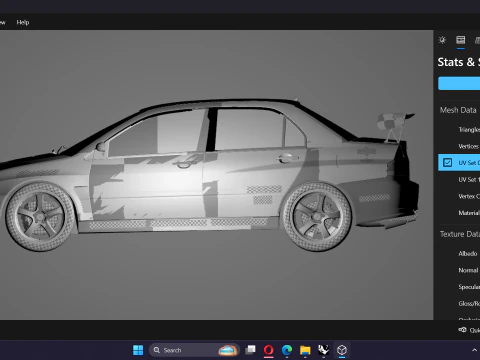The height and width of the screenshot is (360, 480).
Task: Open the Windows Start menu
Action: point(138,350)
